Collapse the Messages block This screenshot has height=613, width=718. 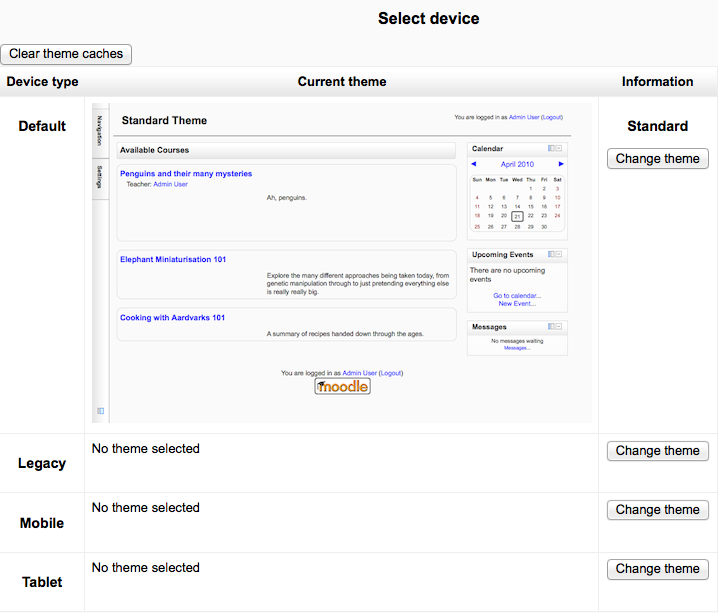(559, 326)
